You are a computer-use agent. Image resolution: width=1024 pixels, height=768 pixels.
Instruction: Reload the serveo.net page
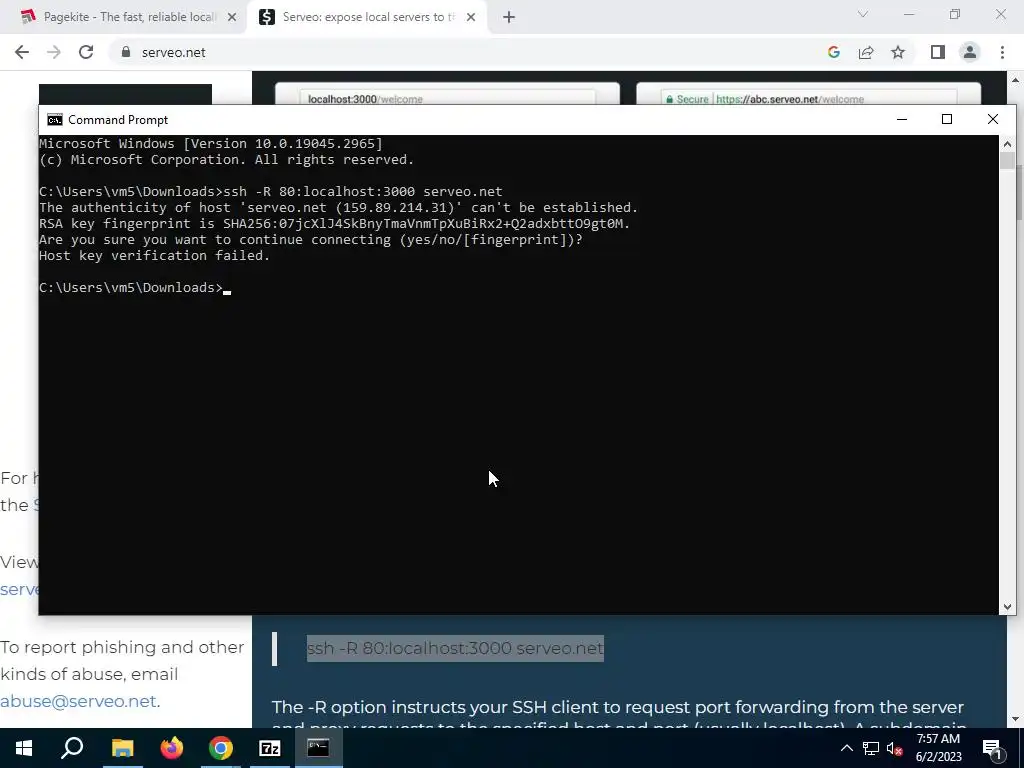point(86,52)
